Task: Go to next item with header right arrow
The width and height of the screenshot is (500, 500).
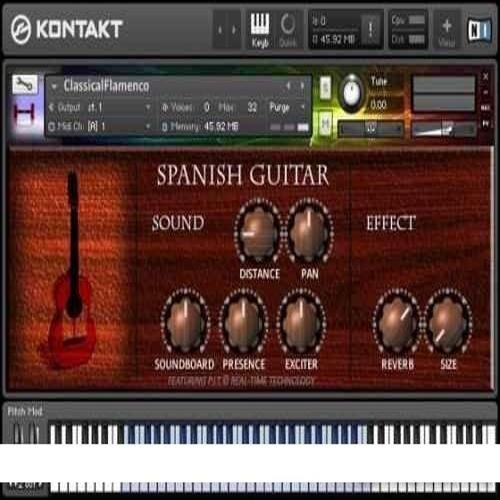Action: pyautogui.click(x=234, y=30)
